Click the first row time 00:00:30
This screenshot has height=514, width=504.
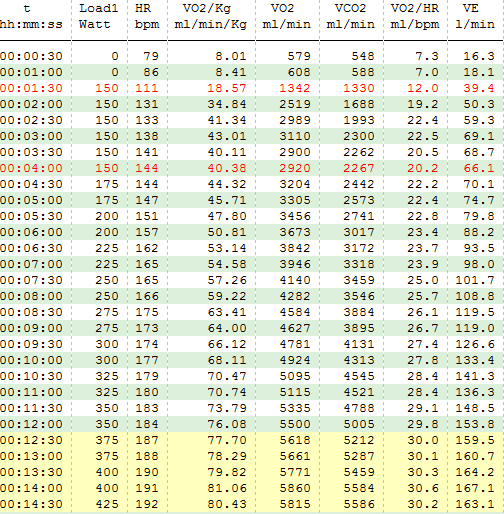31,56
